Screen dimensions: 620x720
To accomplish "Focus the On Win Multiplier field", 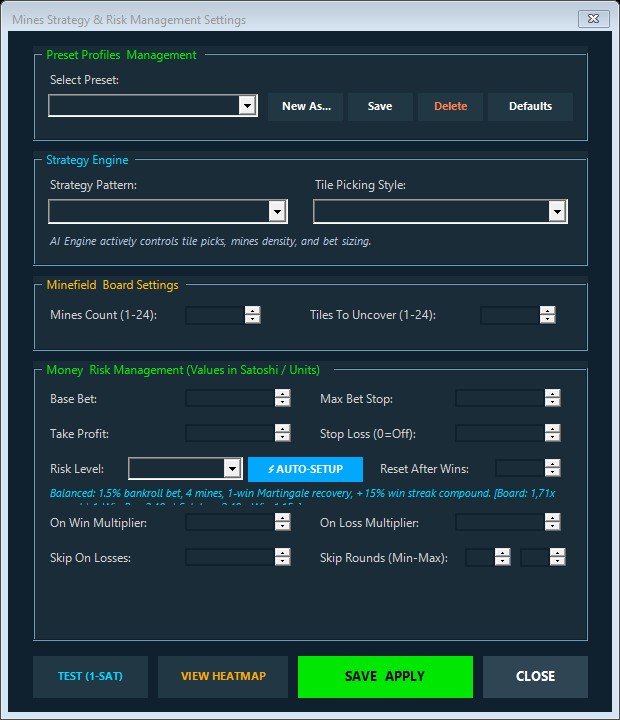I will click(x=230, y=522).
